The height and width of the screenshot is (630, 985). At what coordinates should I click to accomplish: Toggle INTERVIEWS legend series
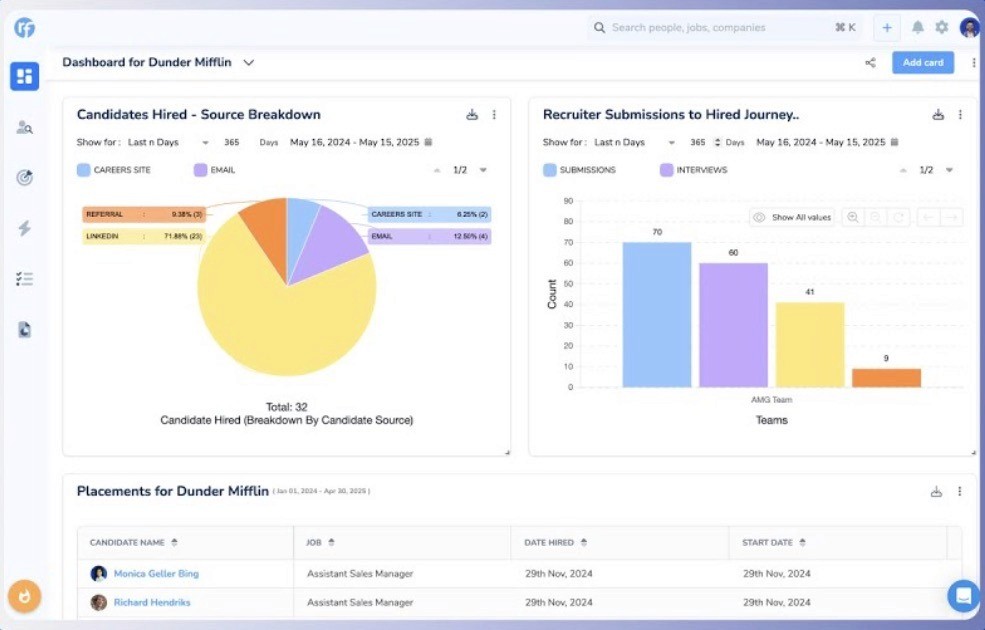coord(694,170)
